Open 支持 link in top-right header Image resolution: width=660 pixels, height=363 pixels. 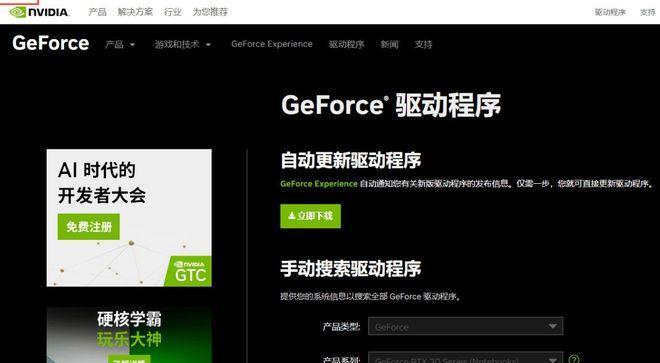[647, 13]
